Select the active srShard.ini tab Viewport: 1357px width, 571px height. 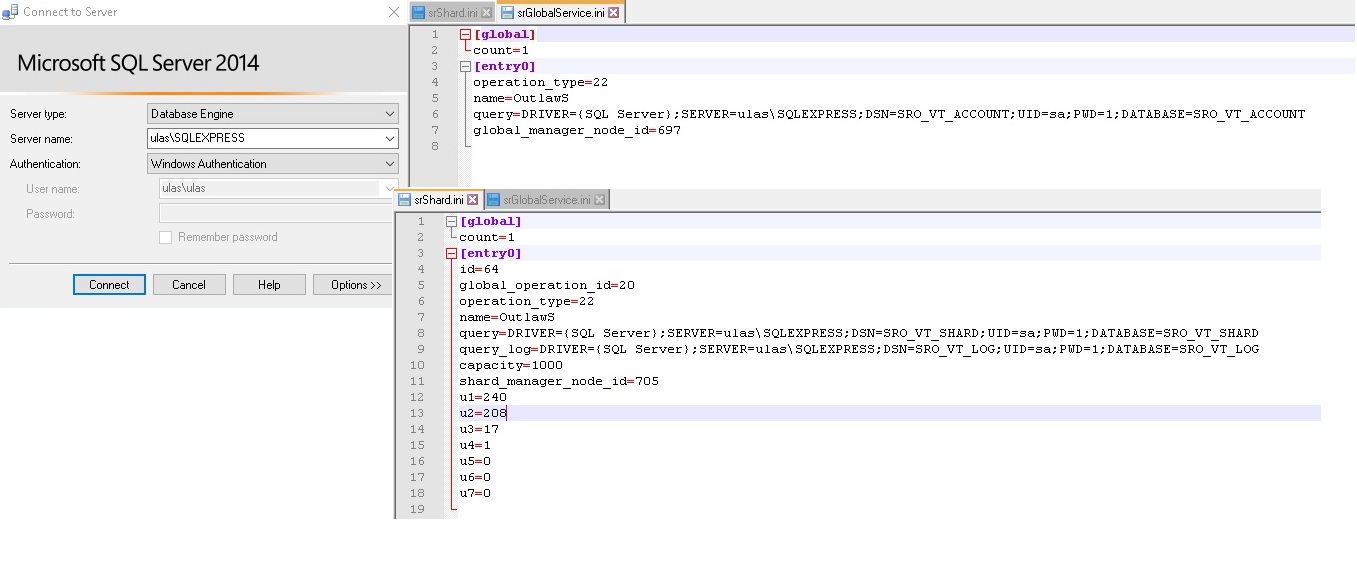point(438,200)
